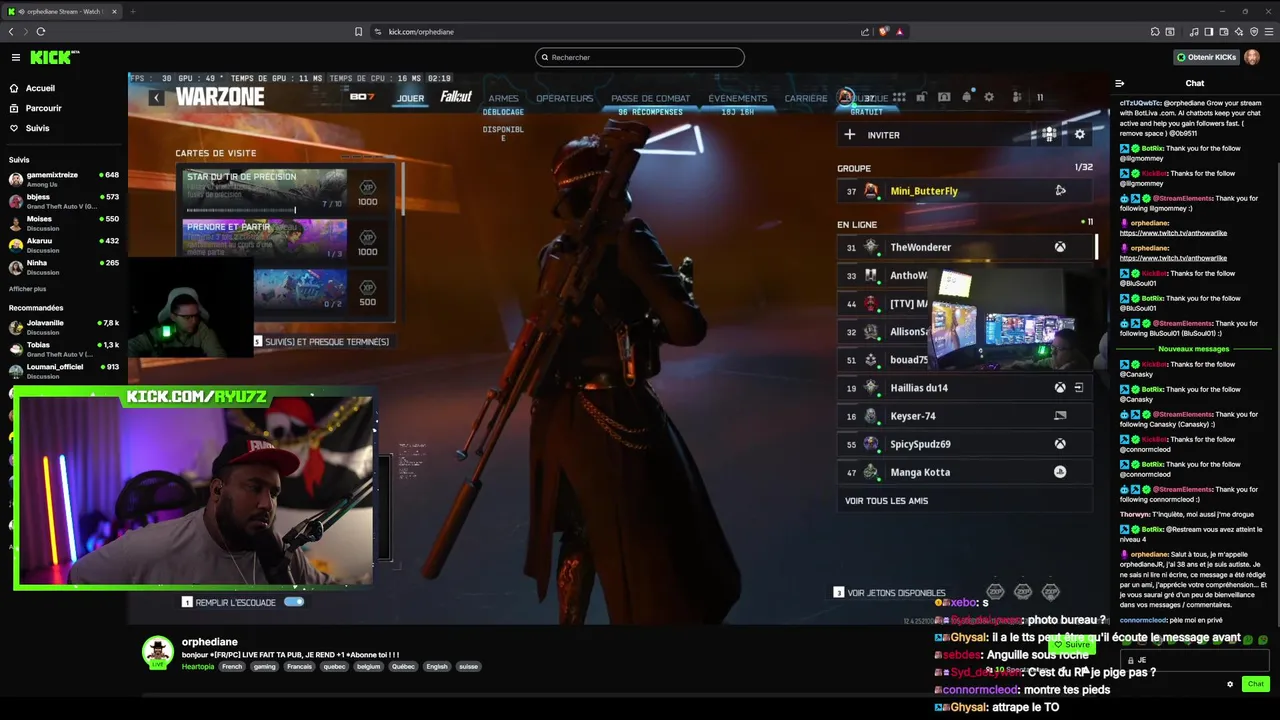Open a new browser tab
Screen dimensions: 1280x720
tap(132, 11)
